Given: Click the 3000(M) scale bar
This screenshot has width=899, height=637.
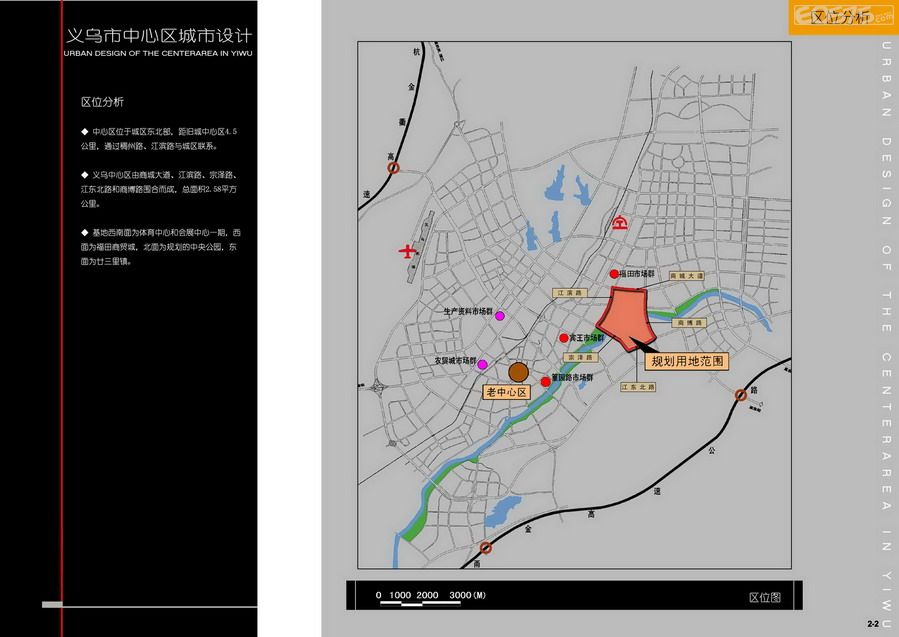Looking at the screenshot, I should pyautogui.click(x=466, y=595).
